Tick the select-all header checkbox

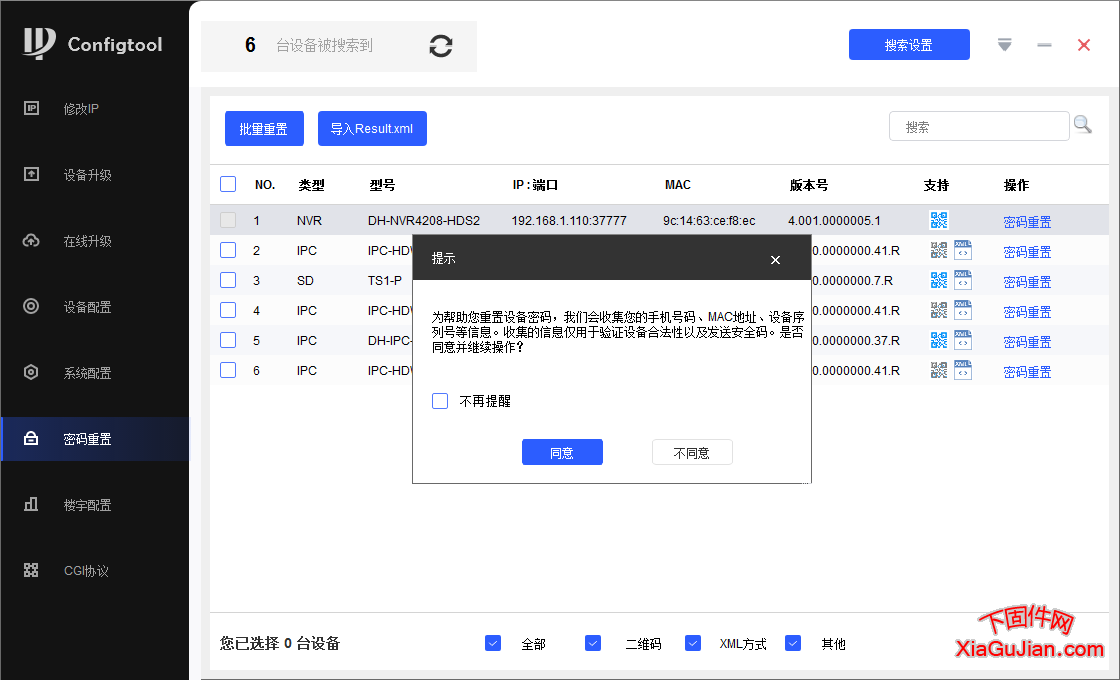pos(228,184)
